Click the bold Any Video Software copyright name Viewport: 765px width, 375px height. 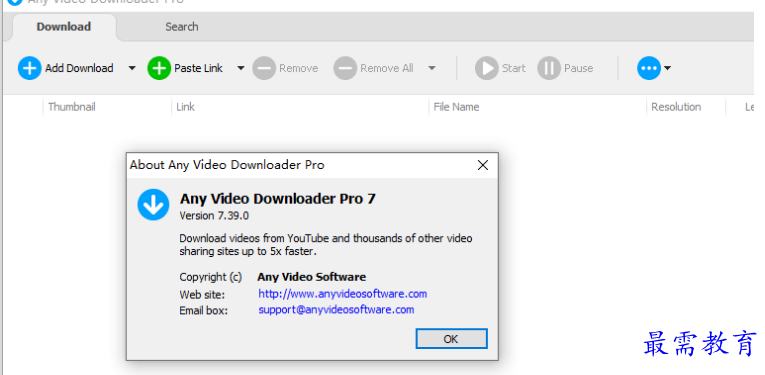[311, 277]
